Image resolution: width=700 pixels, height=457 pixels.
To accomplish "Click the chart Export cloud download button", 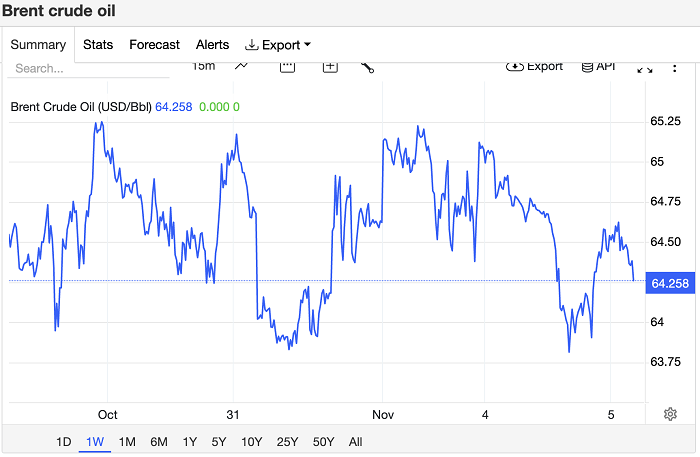I will [534, 66].
